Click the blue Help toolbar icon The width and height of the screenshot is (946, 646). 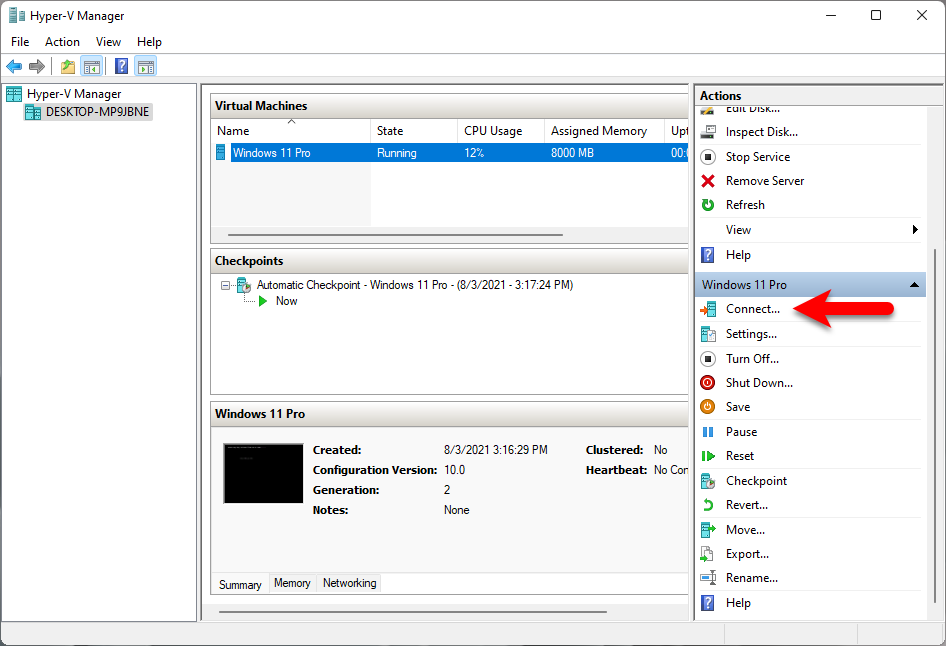(x=121, y=66)
